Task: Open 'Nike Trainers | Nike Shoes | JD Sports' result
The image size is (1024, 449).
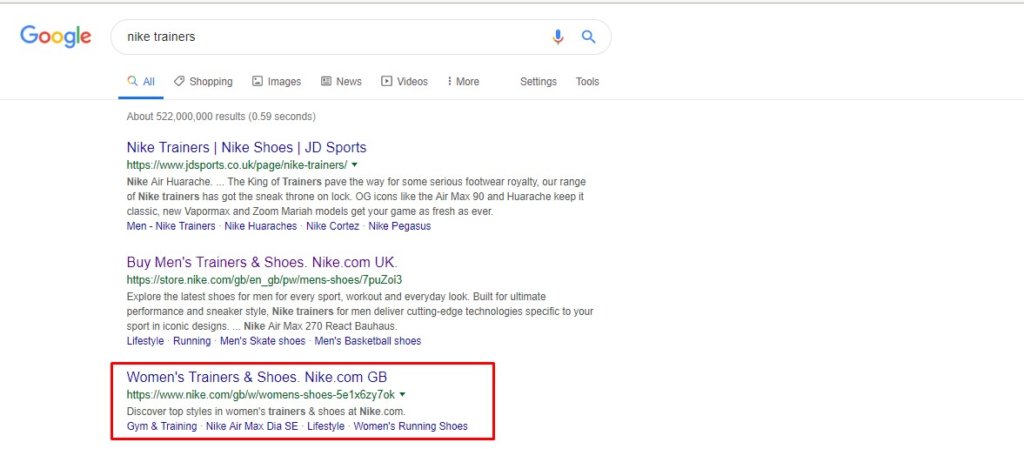Action: coord(246,147)
